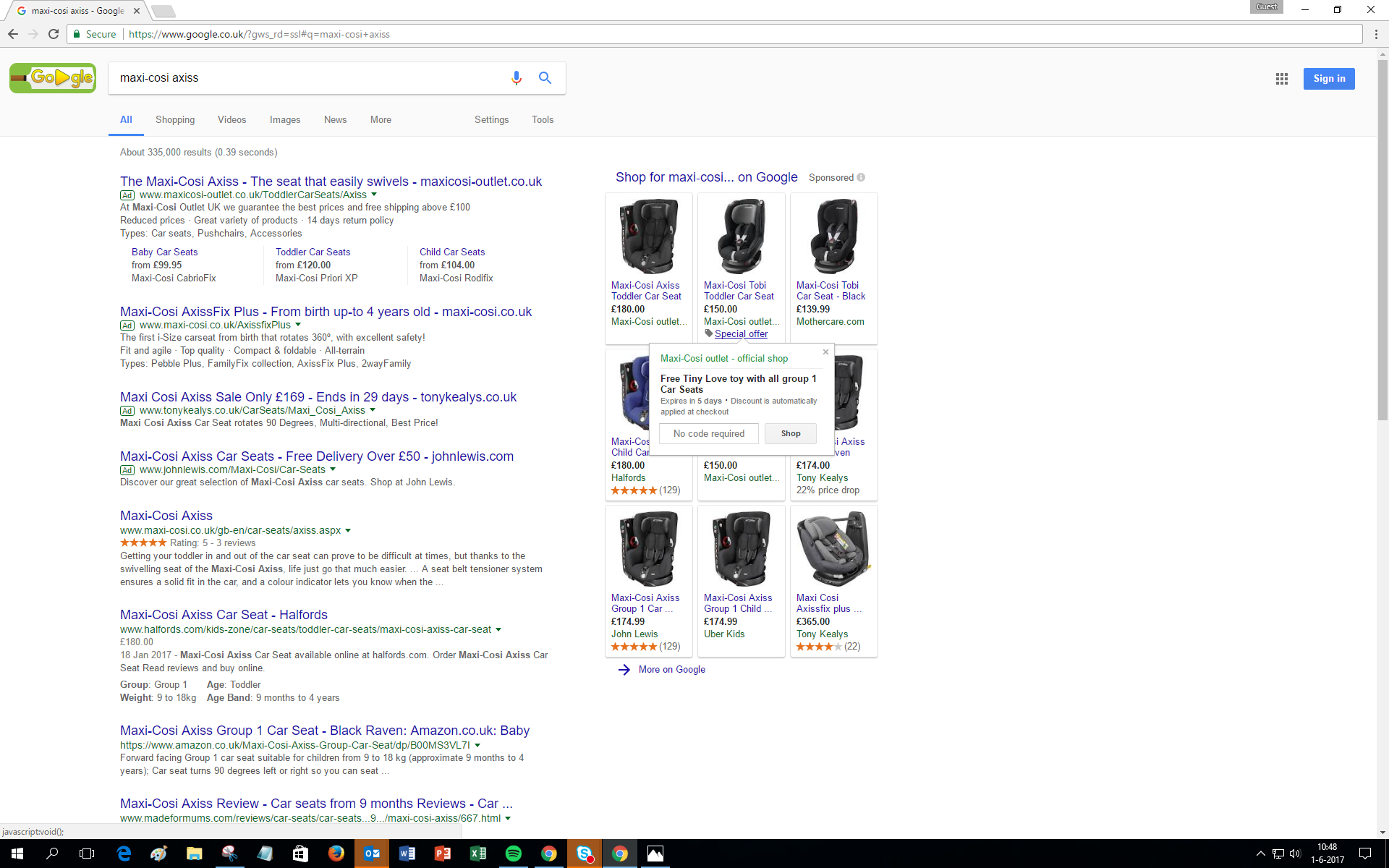1389x868 pixels.
Task: Expand dropdown next to maxicosi-outlet.co.uk ad URL
Action: point(374,195)
